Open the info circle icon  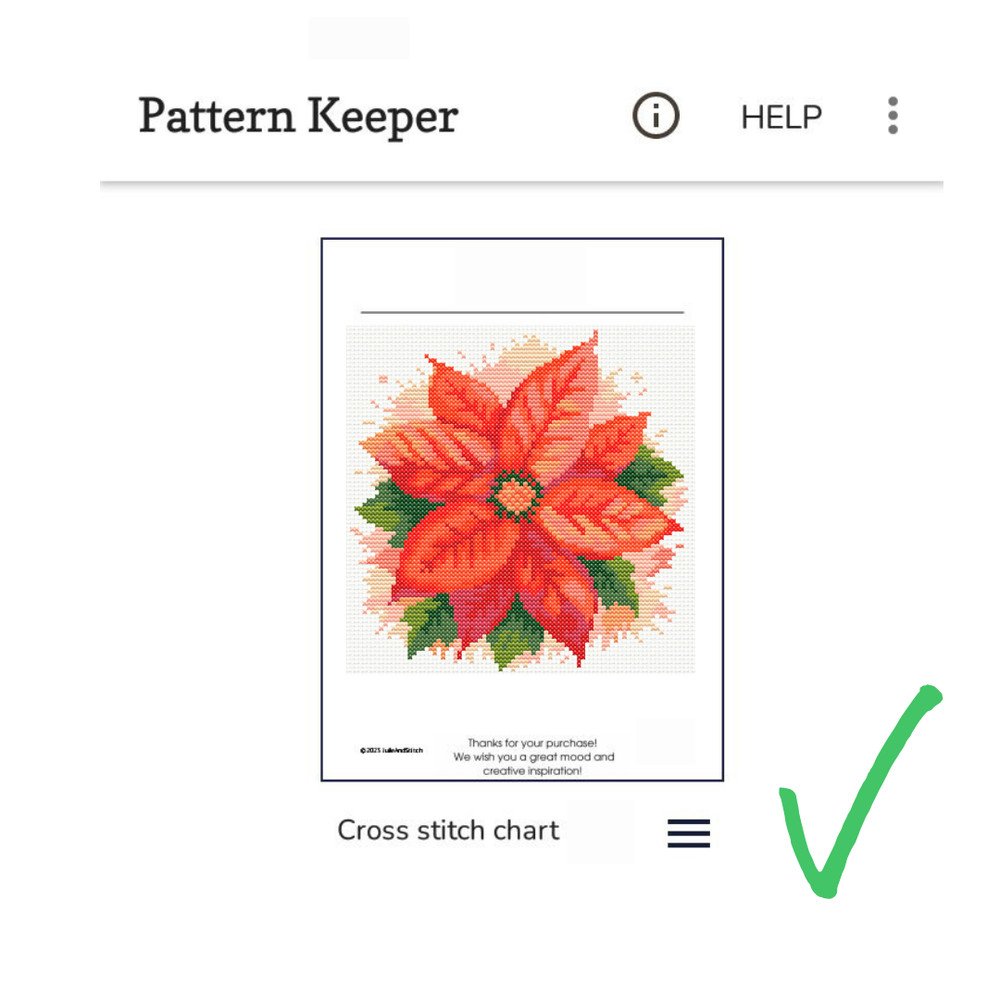[x=656, y=115]
